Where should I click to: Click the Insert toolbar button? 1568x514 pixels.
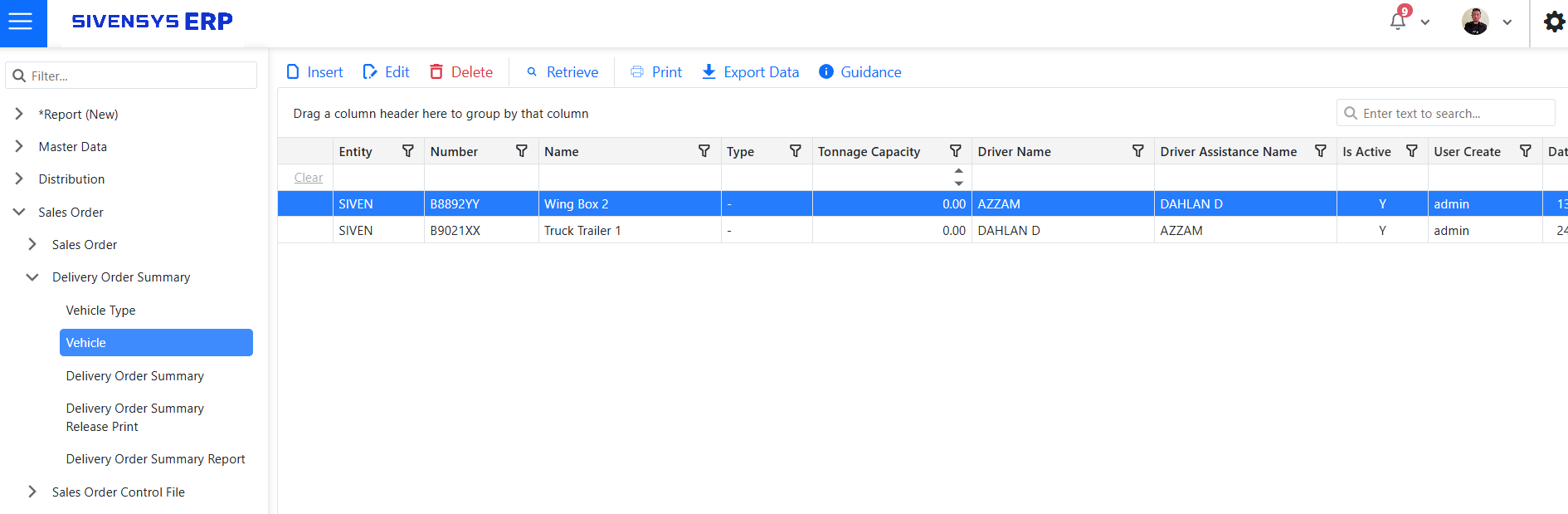314,72
